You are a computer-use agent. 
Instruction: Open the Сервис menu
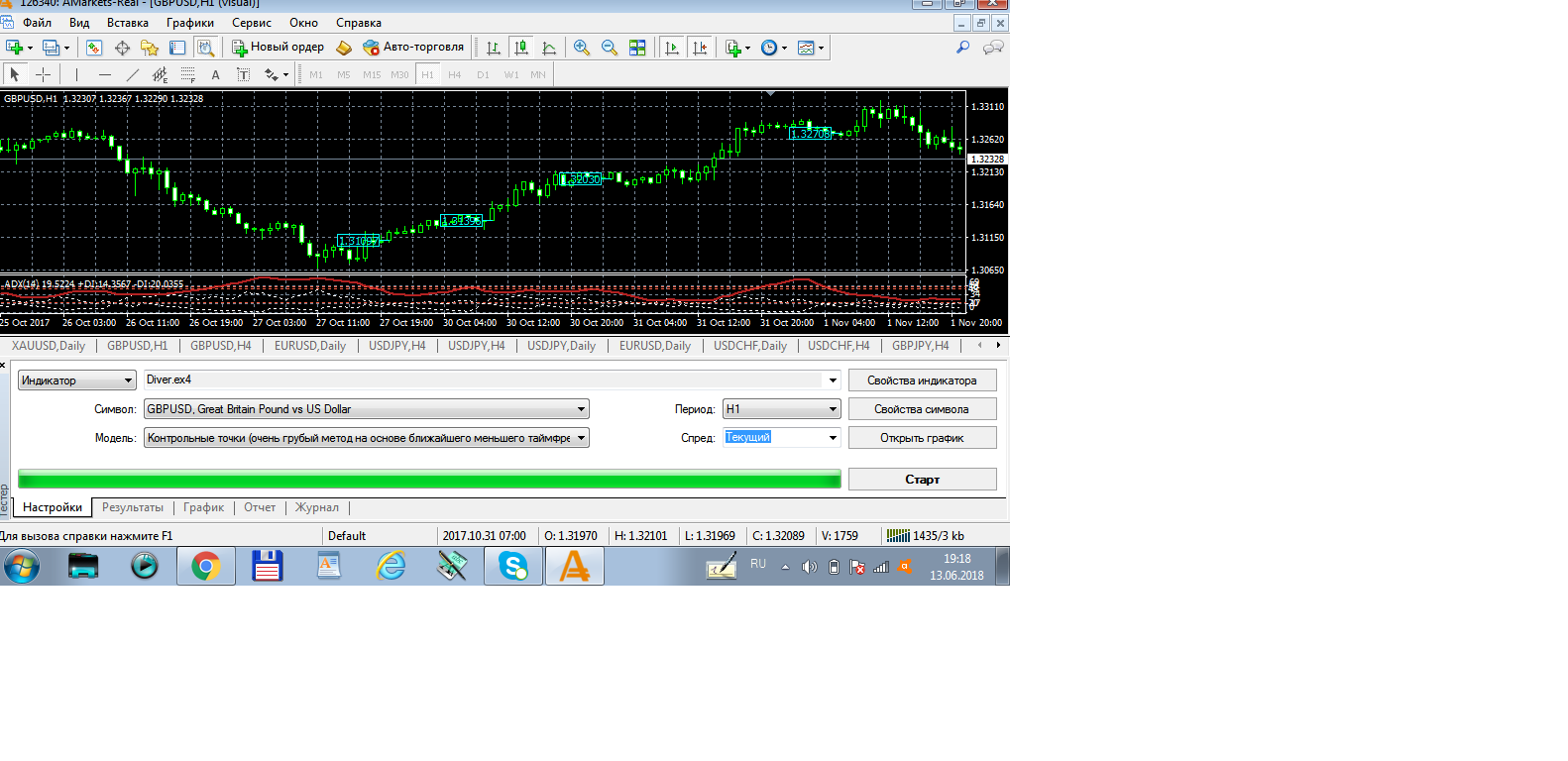click(x=251, y=23)
